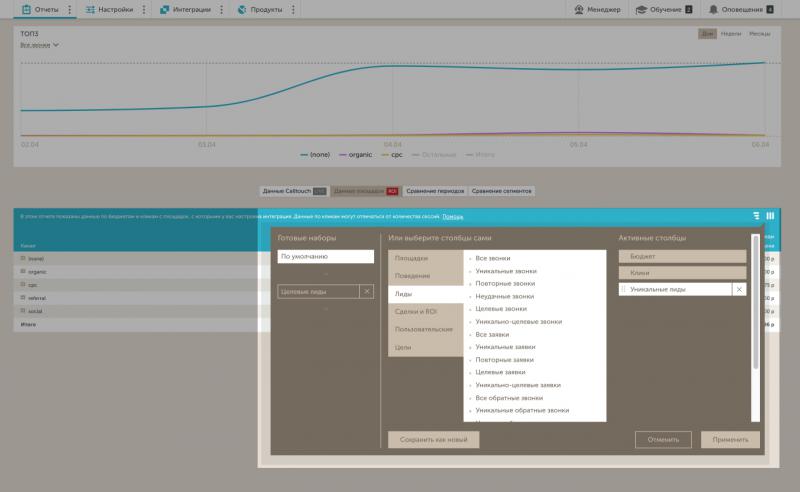
Task: Switch to the Поведение category
Action: 412,275
